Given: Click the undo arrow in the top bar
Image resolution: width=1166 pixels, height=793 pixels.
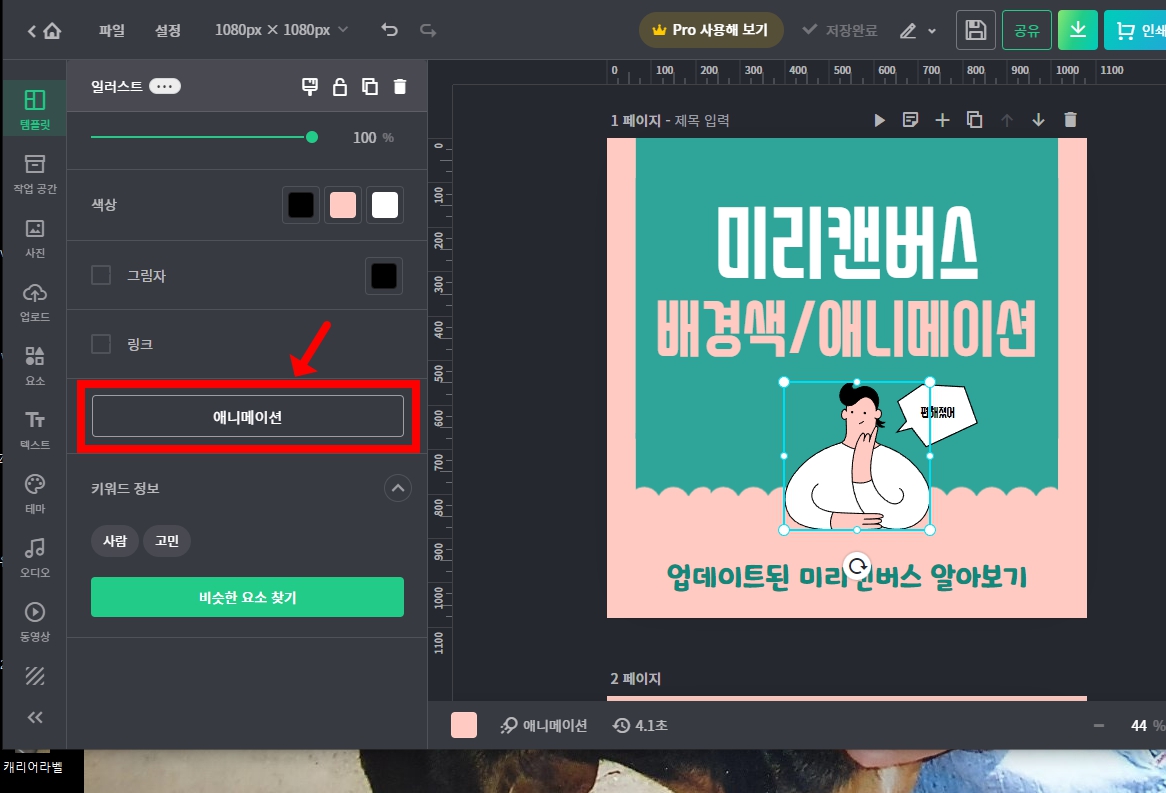Looking at the screenshot, I should [389, 30].
